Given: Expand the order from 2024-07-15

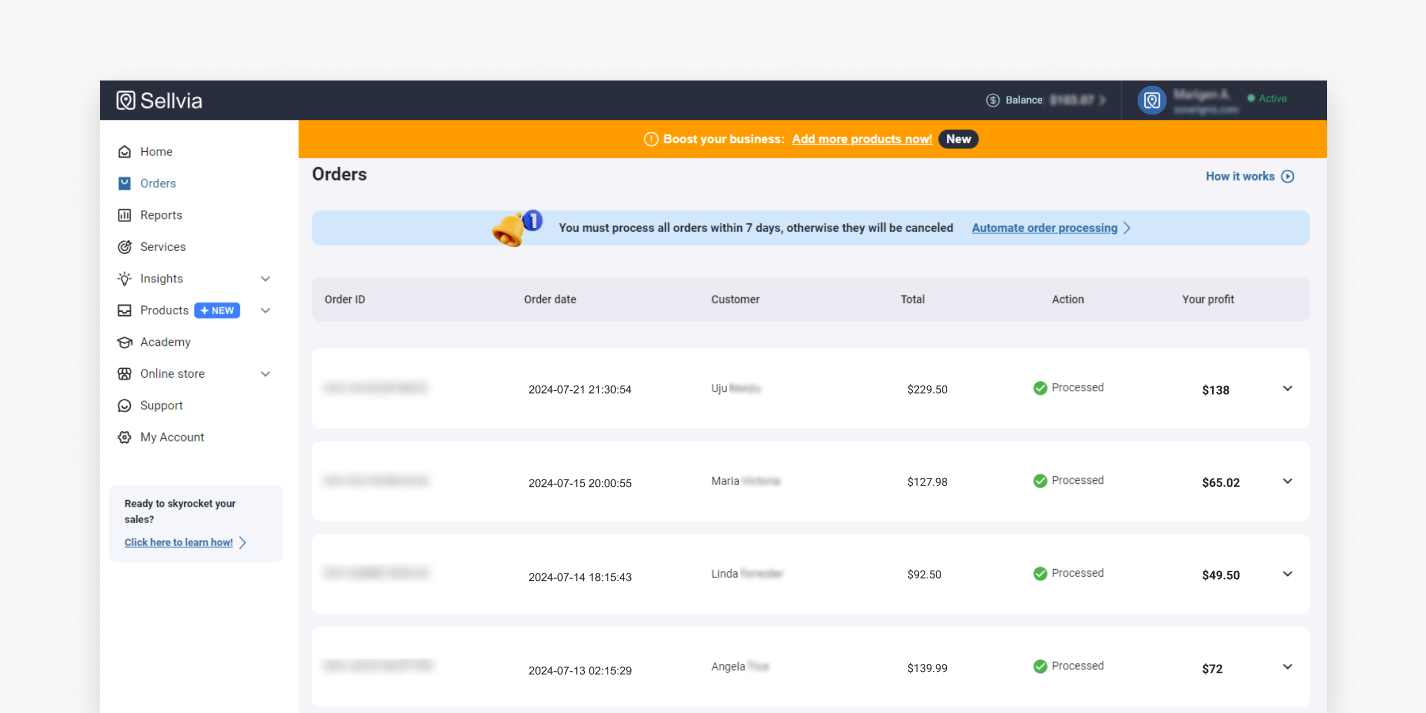Looking at the screenshot, I should point(1287,481).
